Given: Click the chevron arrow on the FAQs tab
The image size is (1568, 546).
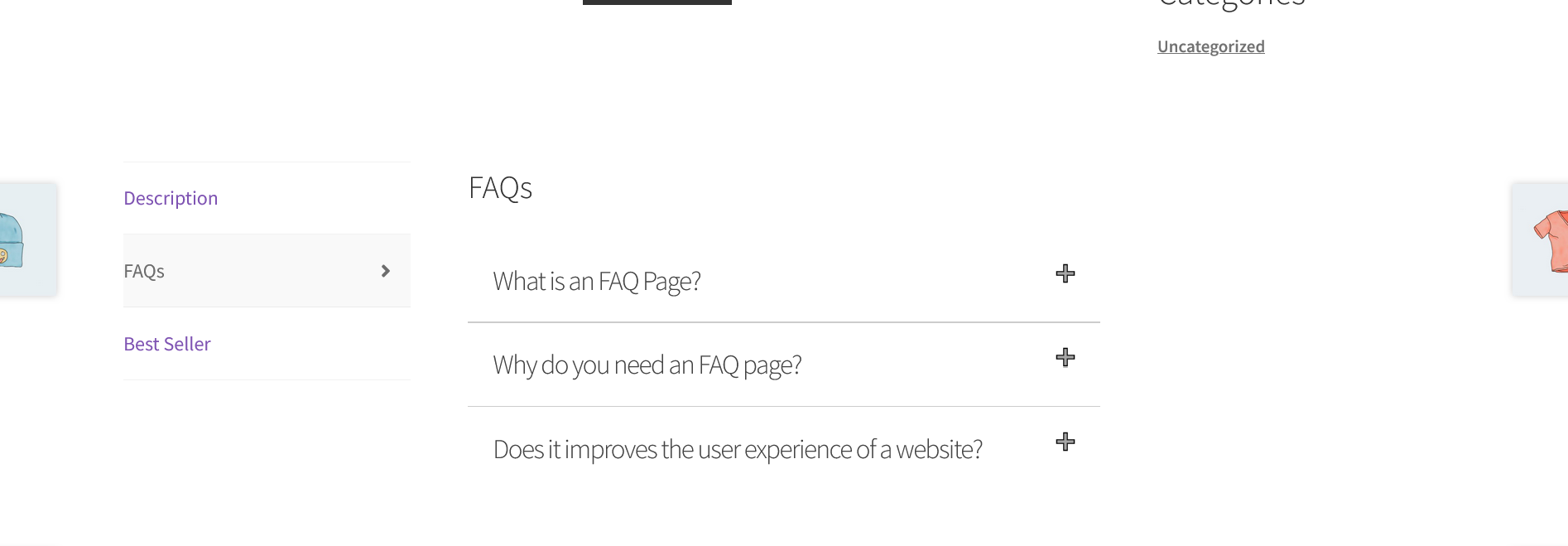Looking at the screenshot, I should (x=385, y=271).
